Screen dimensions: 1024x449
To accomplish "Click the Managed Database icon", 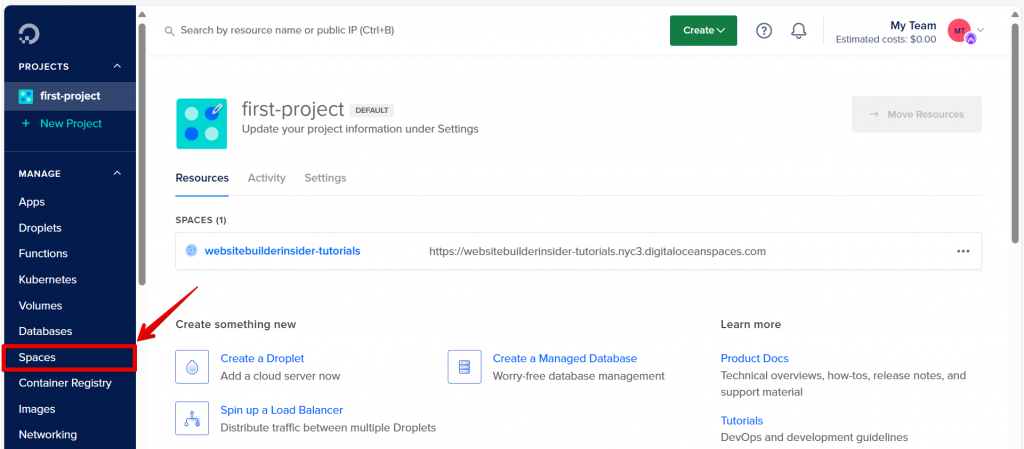I will [x=464, y=367].
